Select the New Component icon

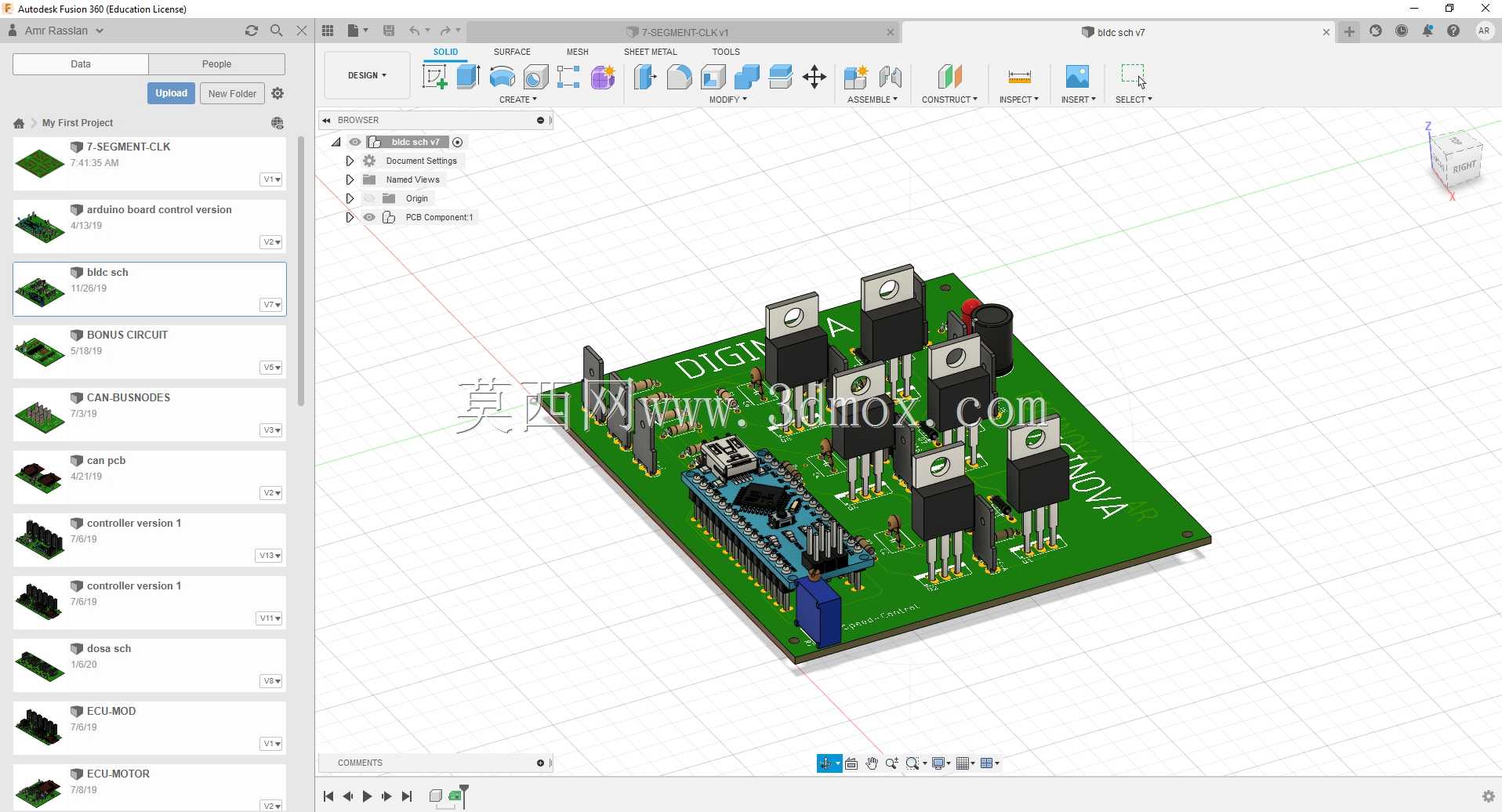coord(856,77)
